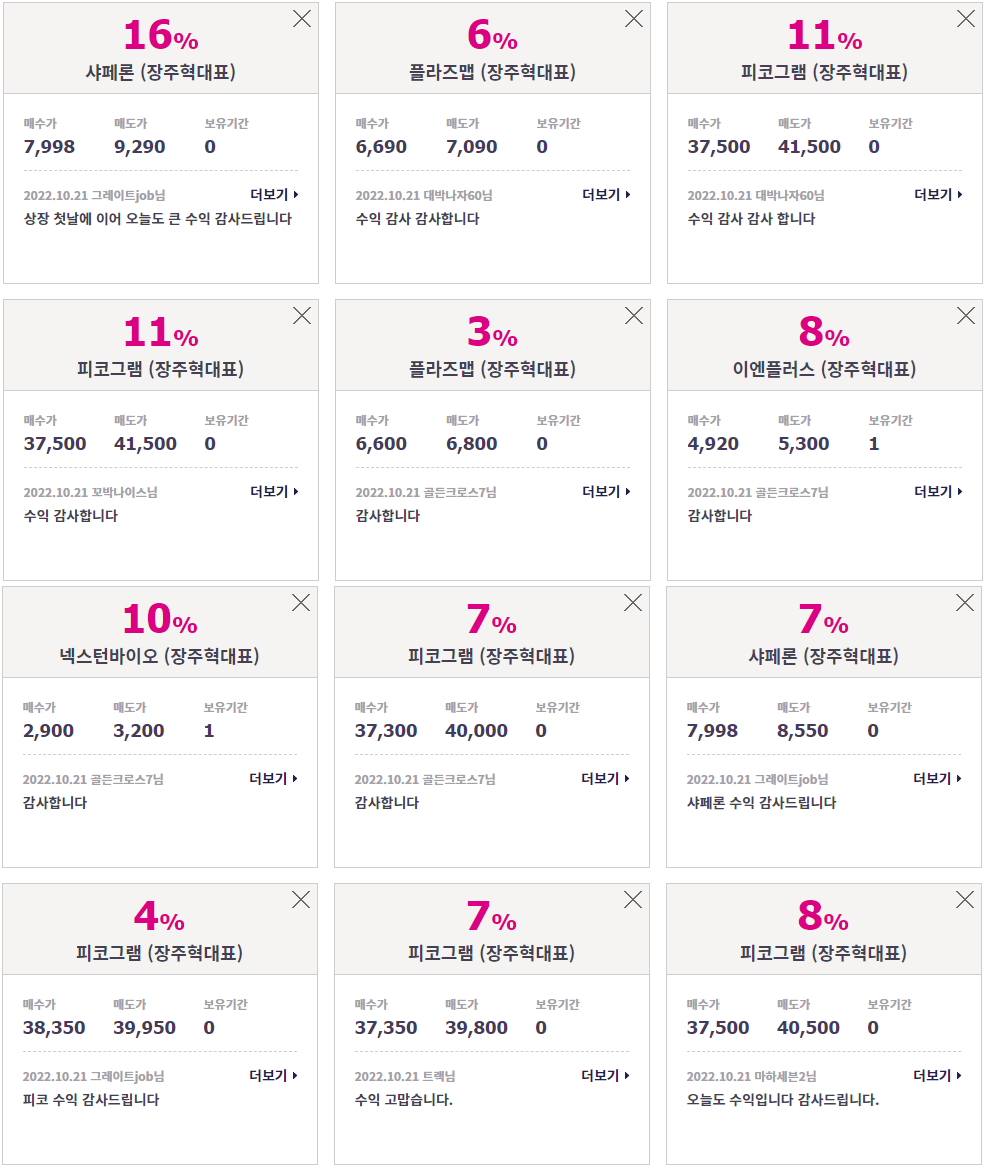This screenshot has height=1168, width=984.
Task: Click the review '샤페론 수익 감사드립니다'
Action: [761, 803]
